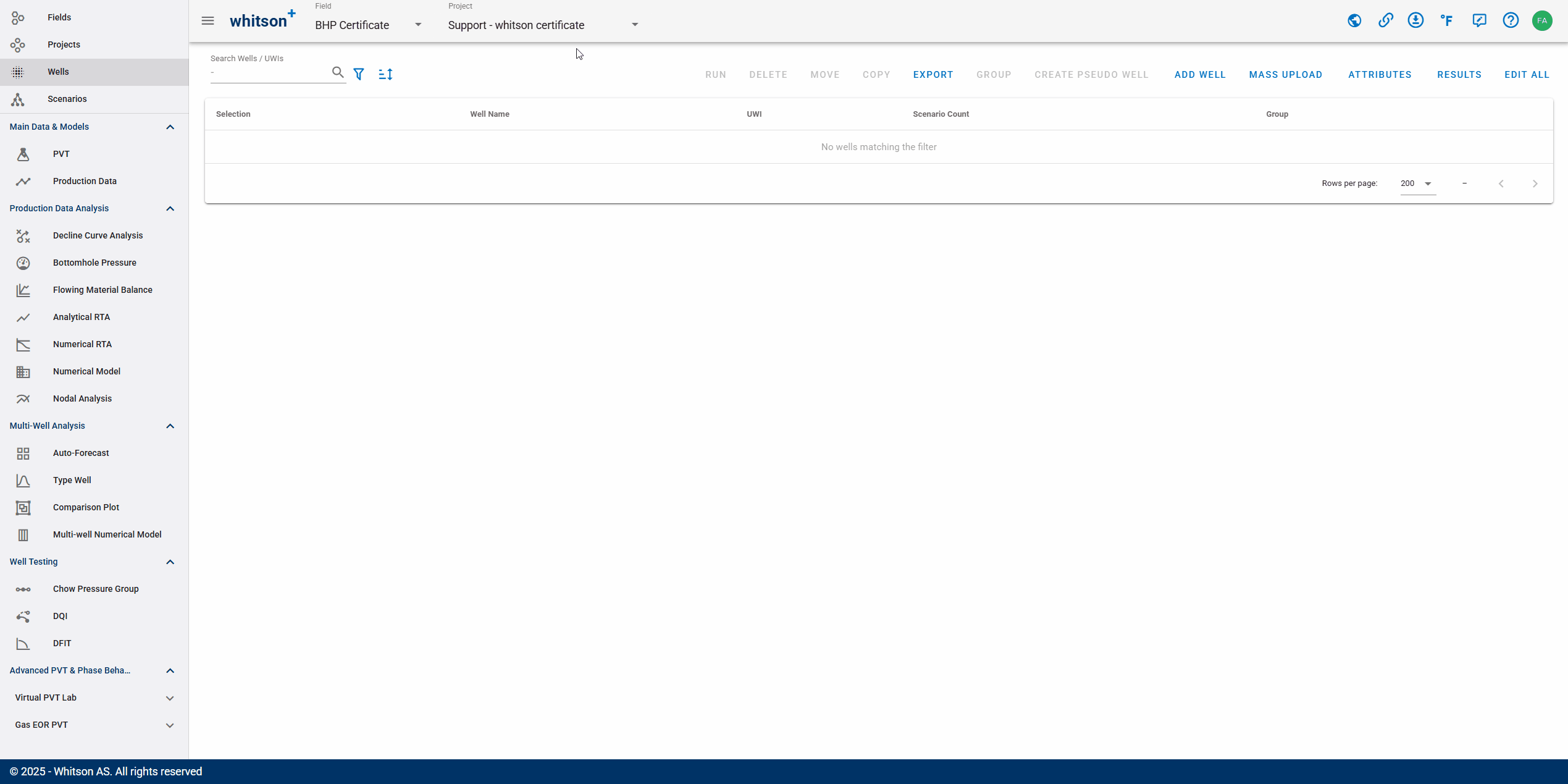This screenshot has width=1568, height=784.
Task: Click the Wells navigation menu item
Action: [x=58, y=71]
